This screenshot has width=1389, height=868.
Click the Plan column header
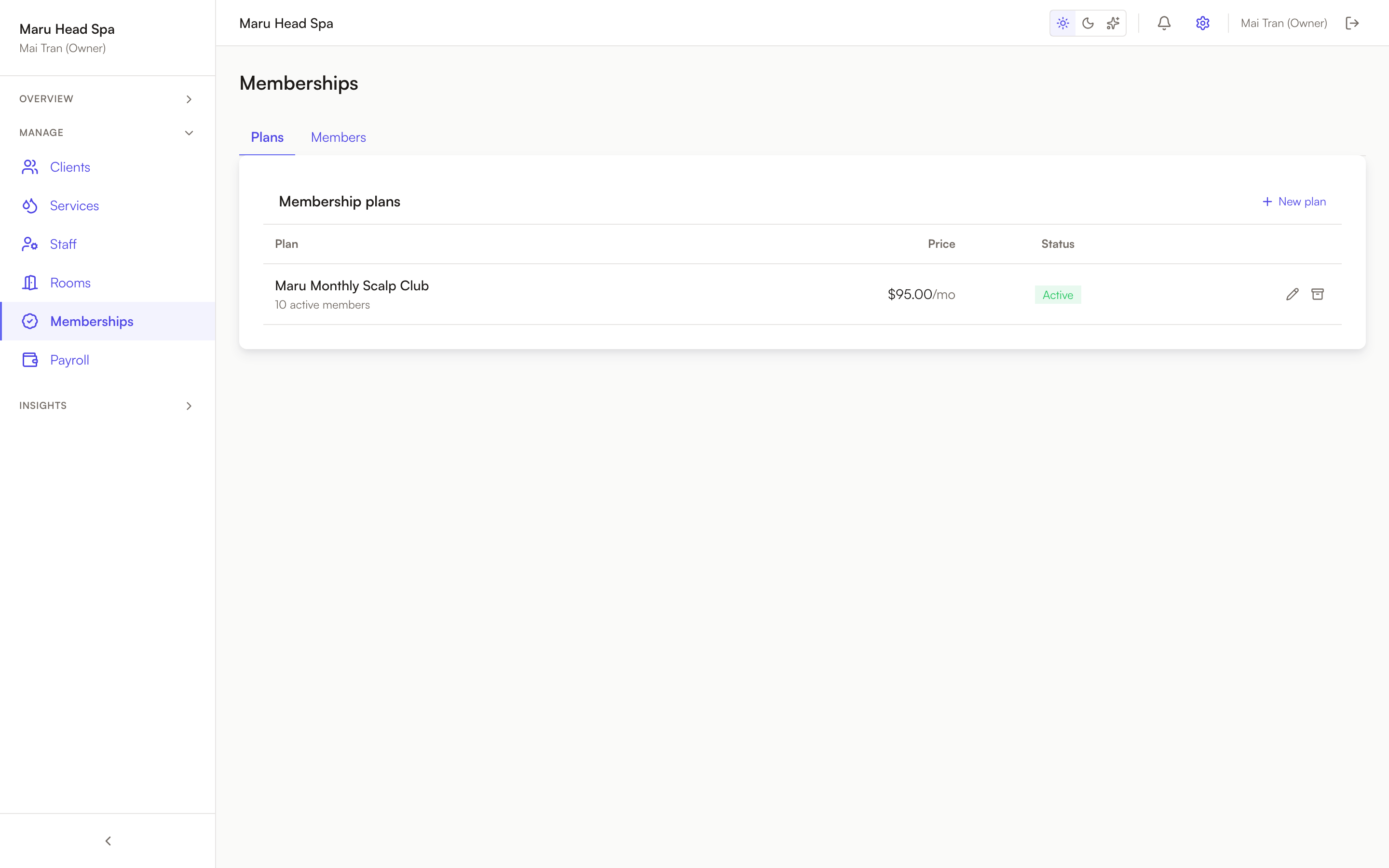286,244
